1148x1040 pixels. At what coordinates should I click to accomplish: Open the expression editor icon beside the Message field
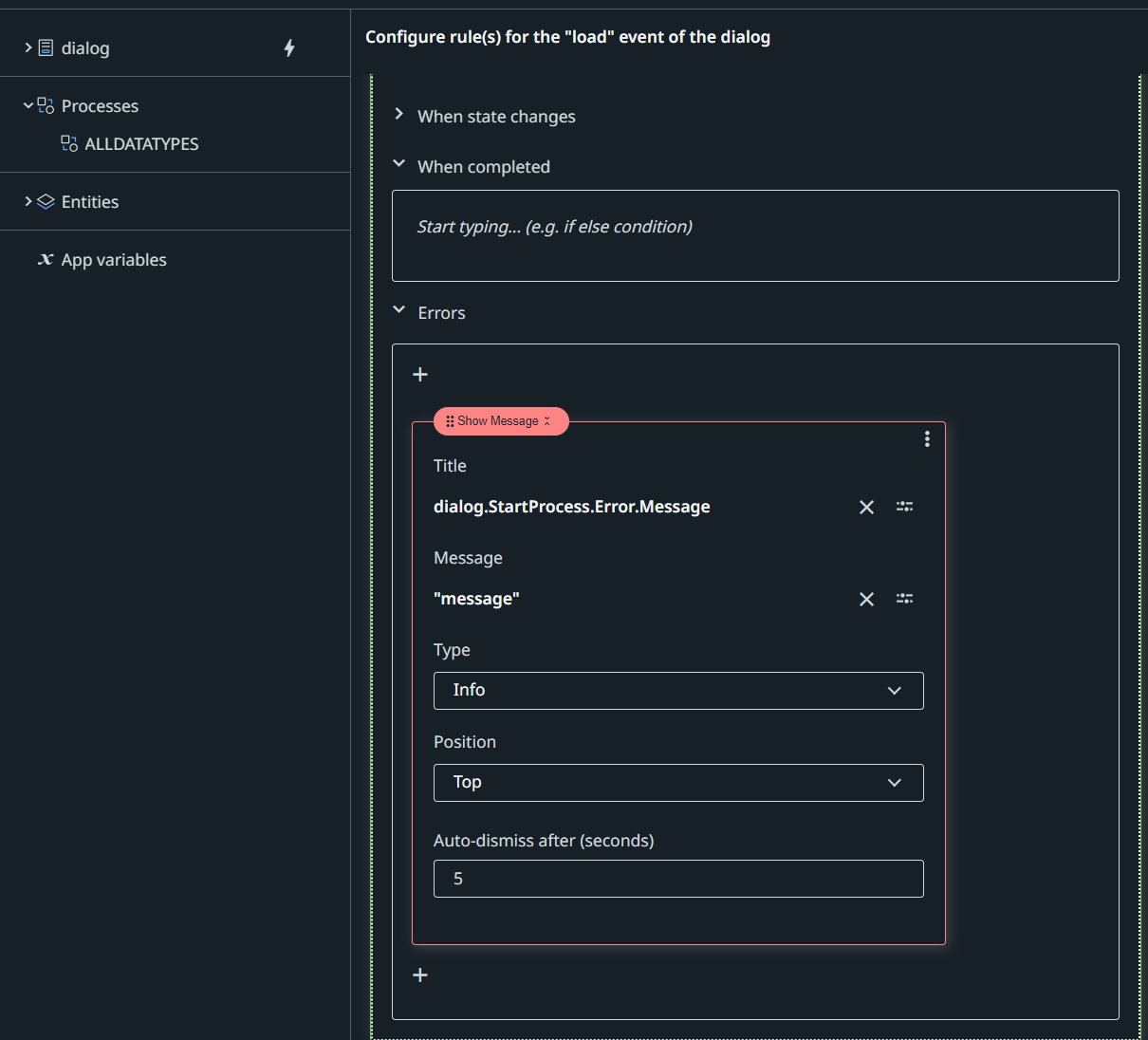[x=904, y=599]
